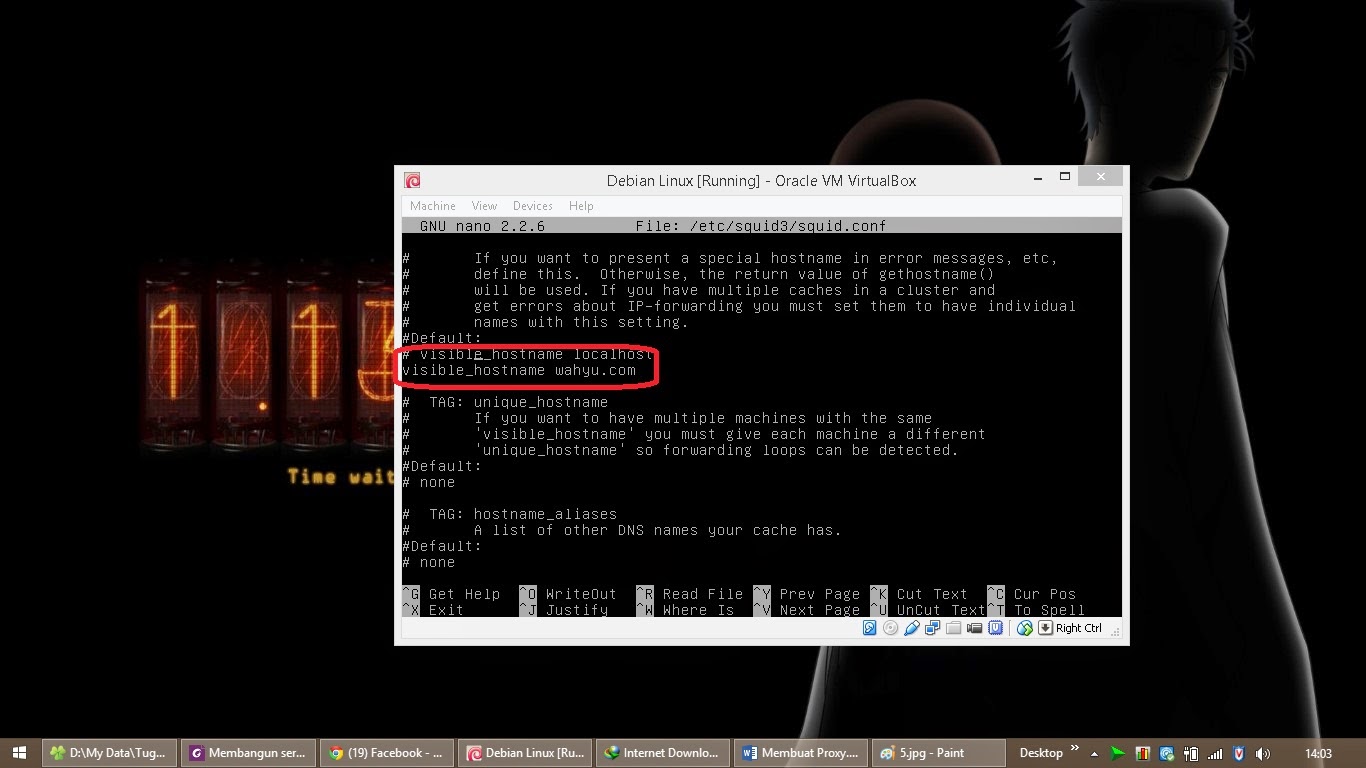Click the mouse integration icon in the status bar
Image resolution: width=1366 pixels, height=768 pixels.
point(1024,627)
